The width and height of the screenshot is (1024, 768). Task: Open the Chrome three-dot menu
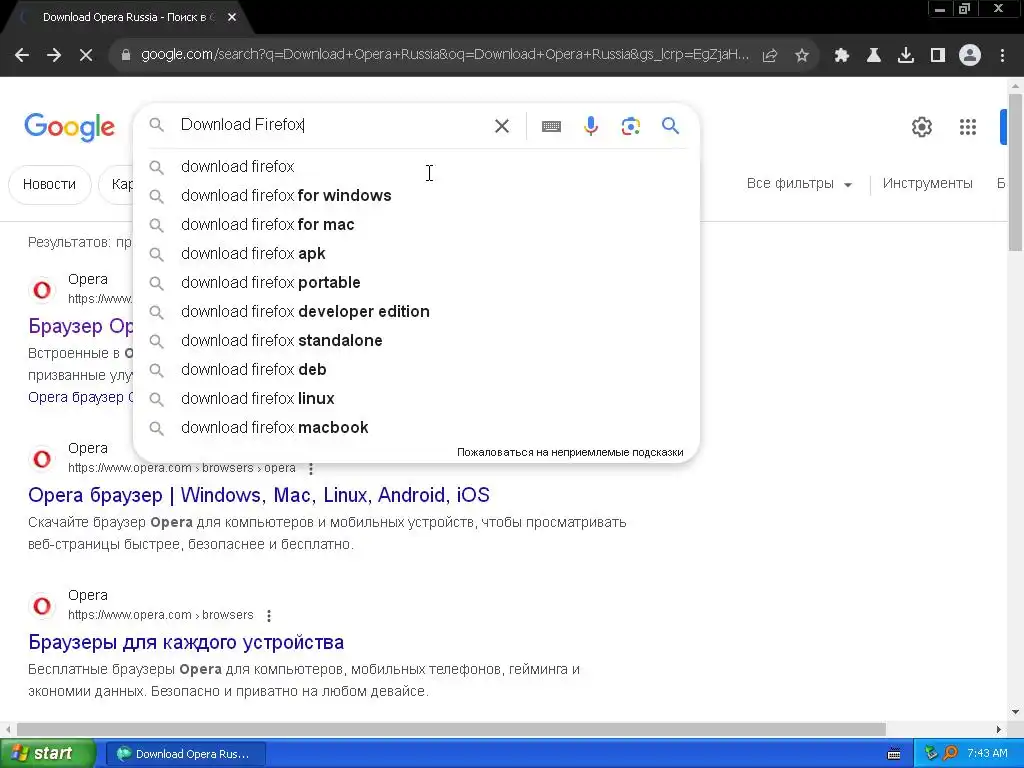click(x=1002, y=55)
